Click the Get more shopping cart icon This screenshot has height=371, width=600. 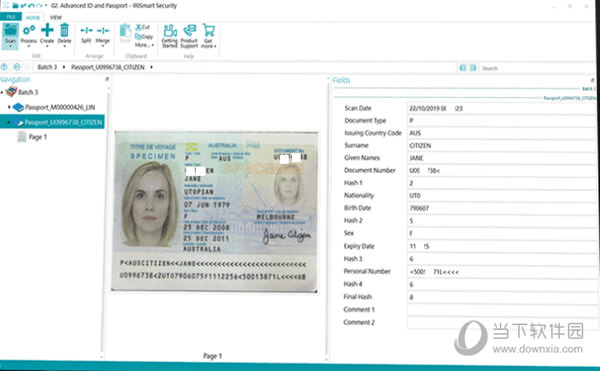(209, 30)
